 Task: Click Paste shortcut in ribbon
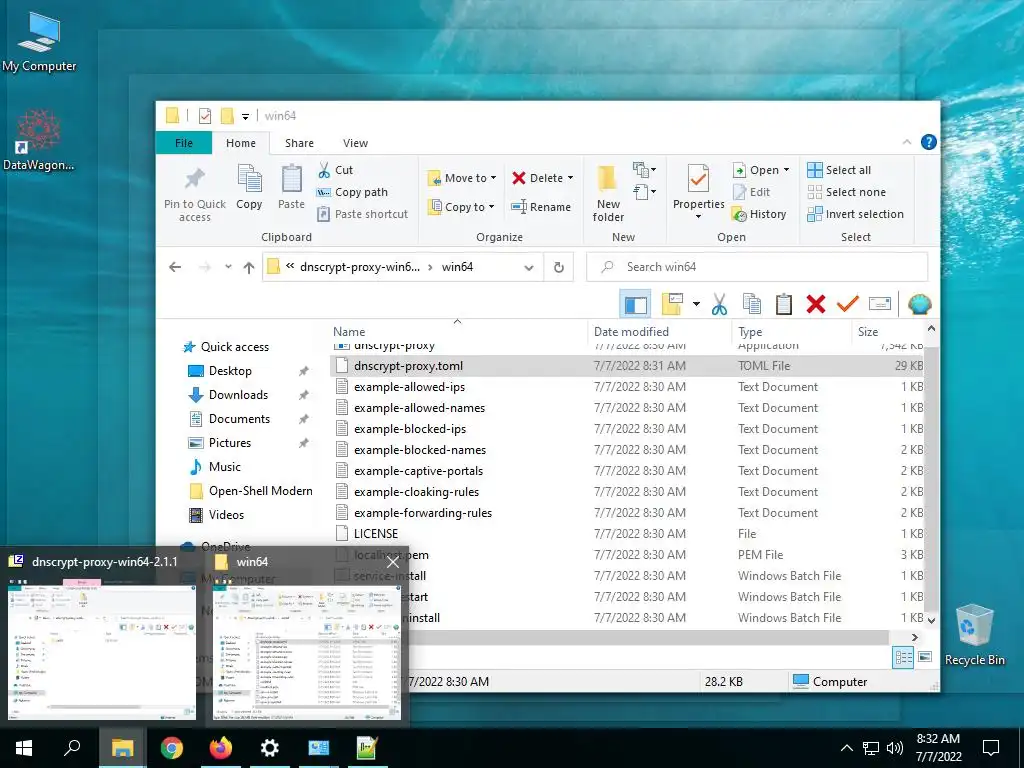click(x=363, y=214)
